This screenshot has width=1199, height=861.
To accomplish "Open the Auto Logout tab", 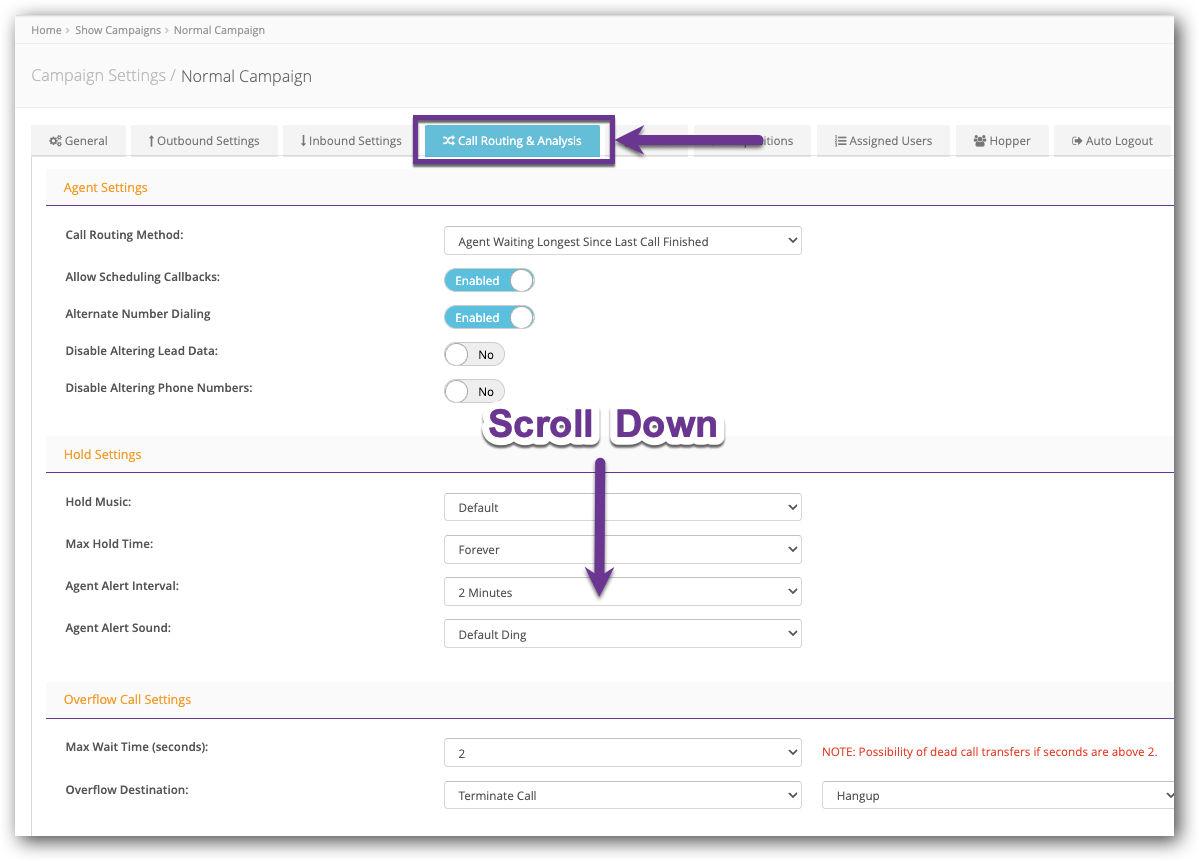I will (1112, 141).
